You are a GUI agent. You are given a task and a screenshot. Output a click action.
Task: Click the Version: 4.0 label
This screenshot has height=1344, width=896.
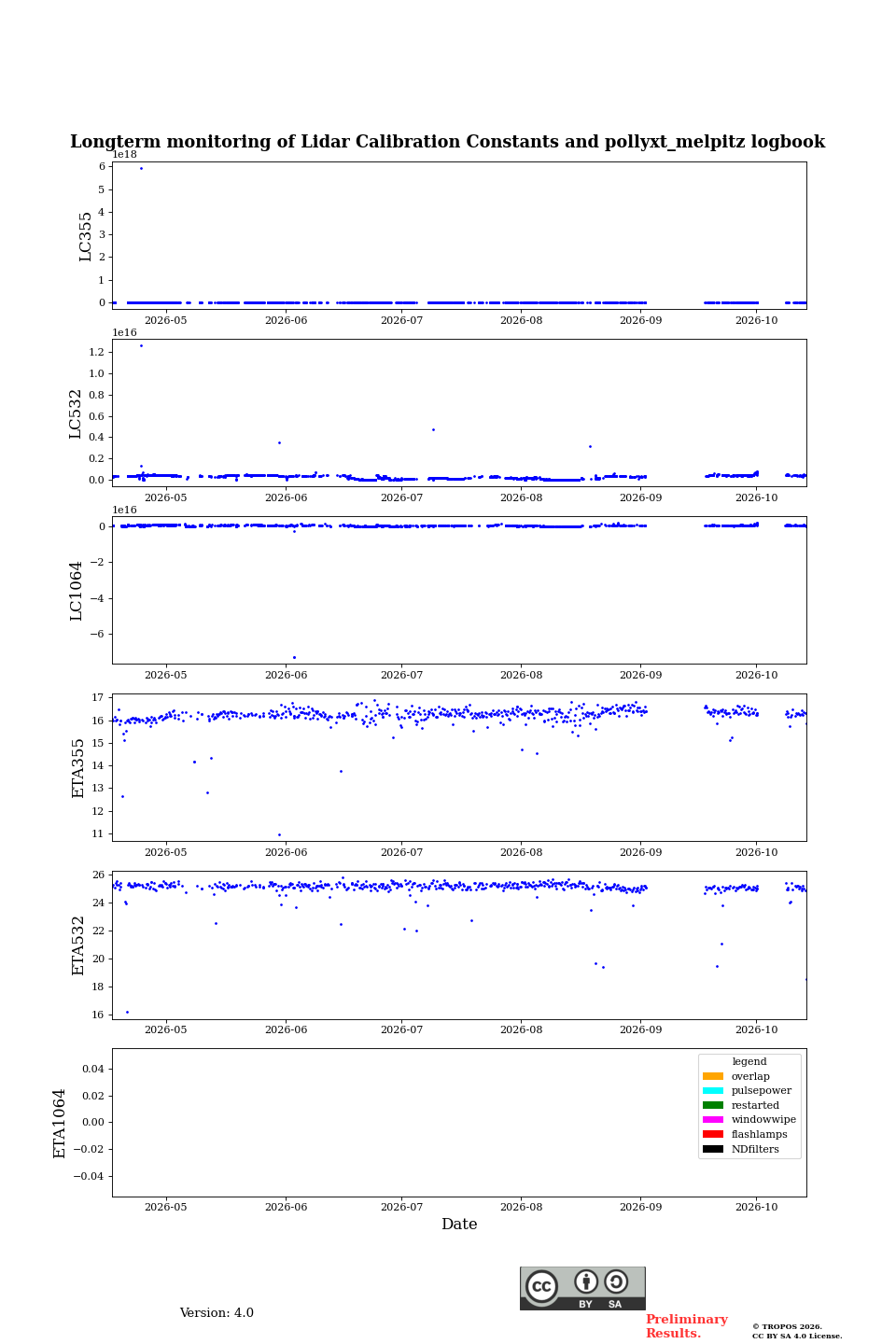217,1313
